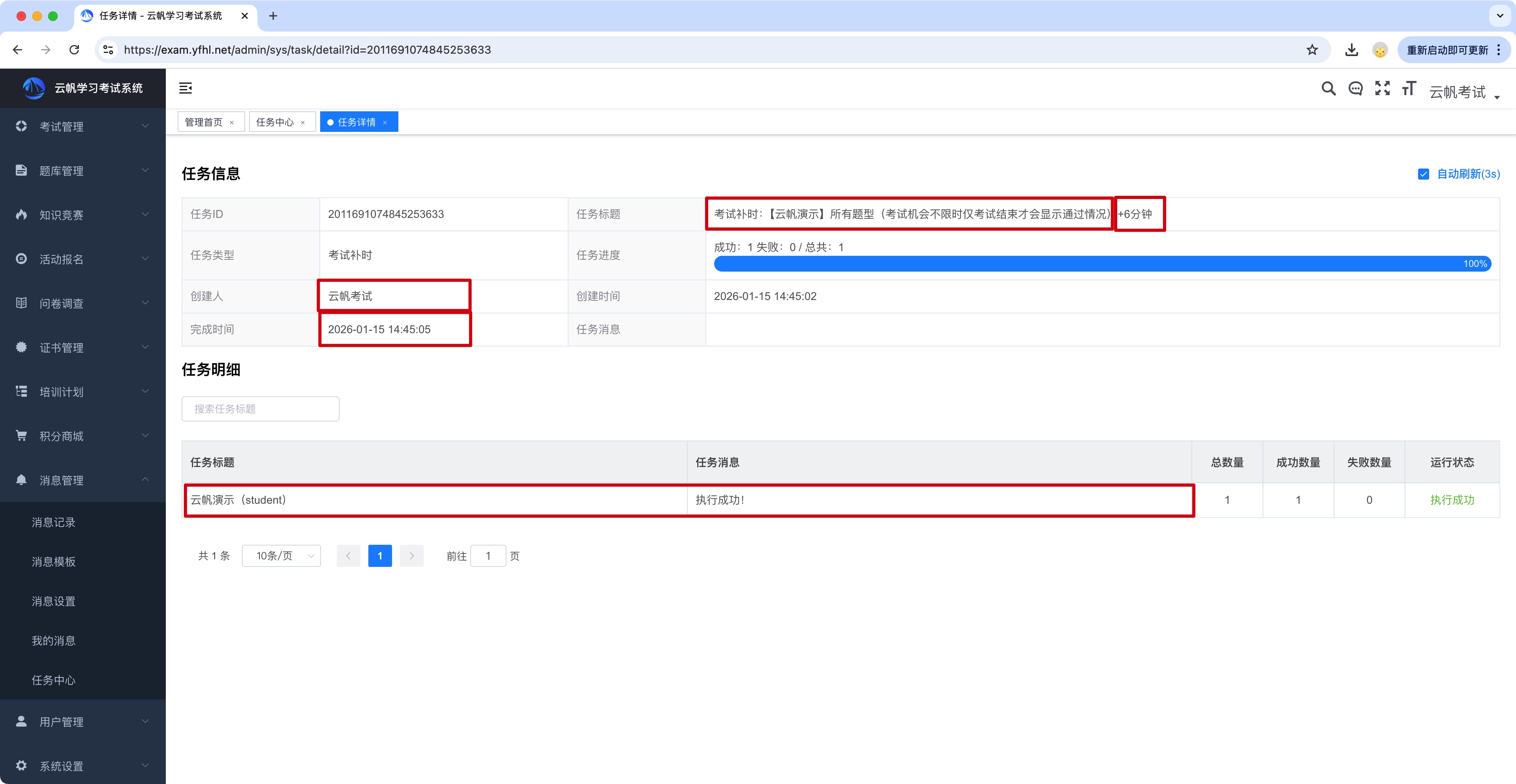Reload the page with refresh icon

(x=74, y=50)
